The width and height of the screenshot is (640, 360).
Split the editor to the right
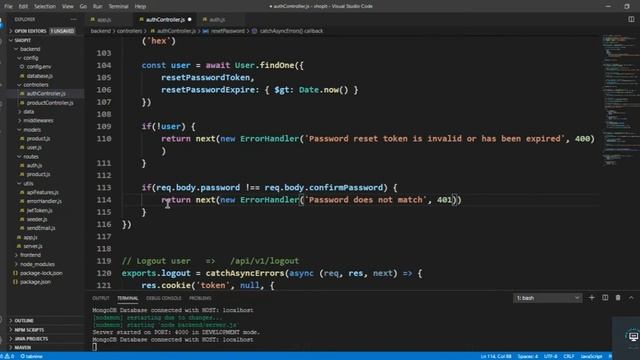[x=631, y=19]
